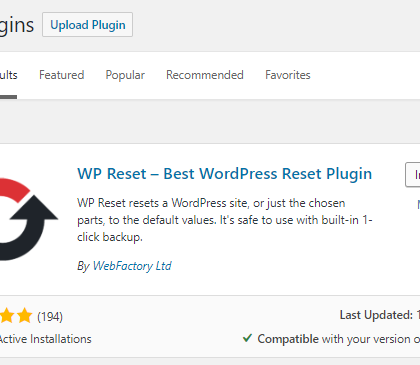Screen dimensions: 420x365
Task: Click the gold star nearest the (194) count
Action: [x=25, y=316]
